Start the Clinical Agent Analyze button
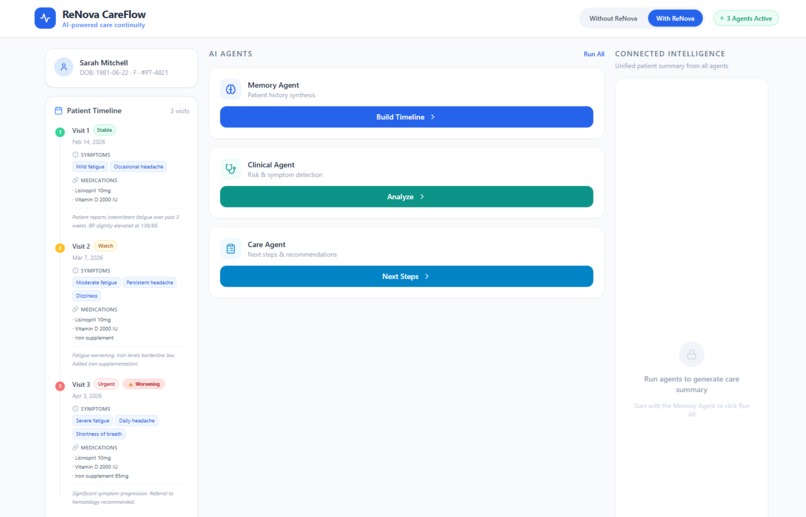The height and width of the screenshot is (517, 806). (406, 197)
